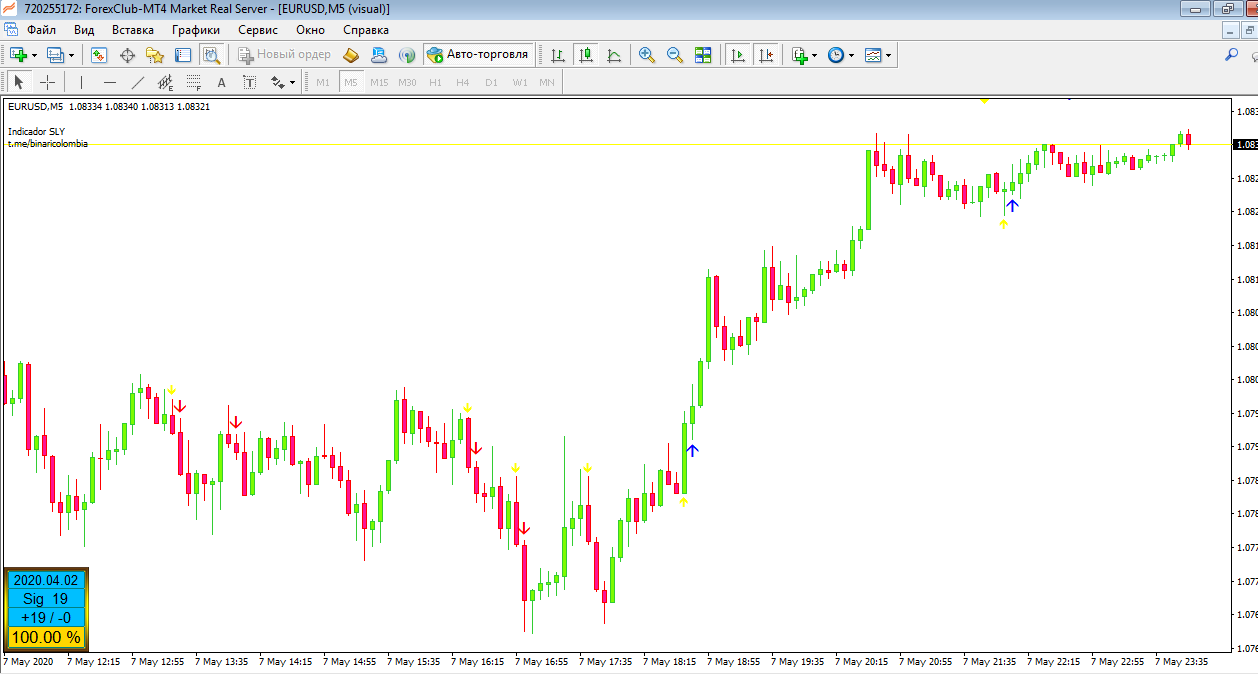This screenshot has width=1258, height=675.
Task: Switch chart to Line Chart mode
Action: pos(613,55)
